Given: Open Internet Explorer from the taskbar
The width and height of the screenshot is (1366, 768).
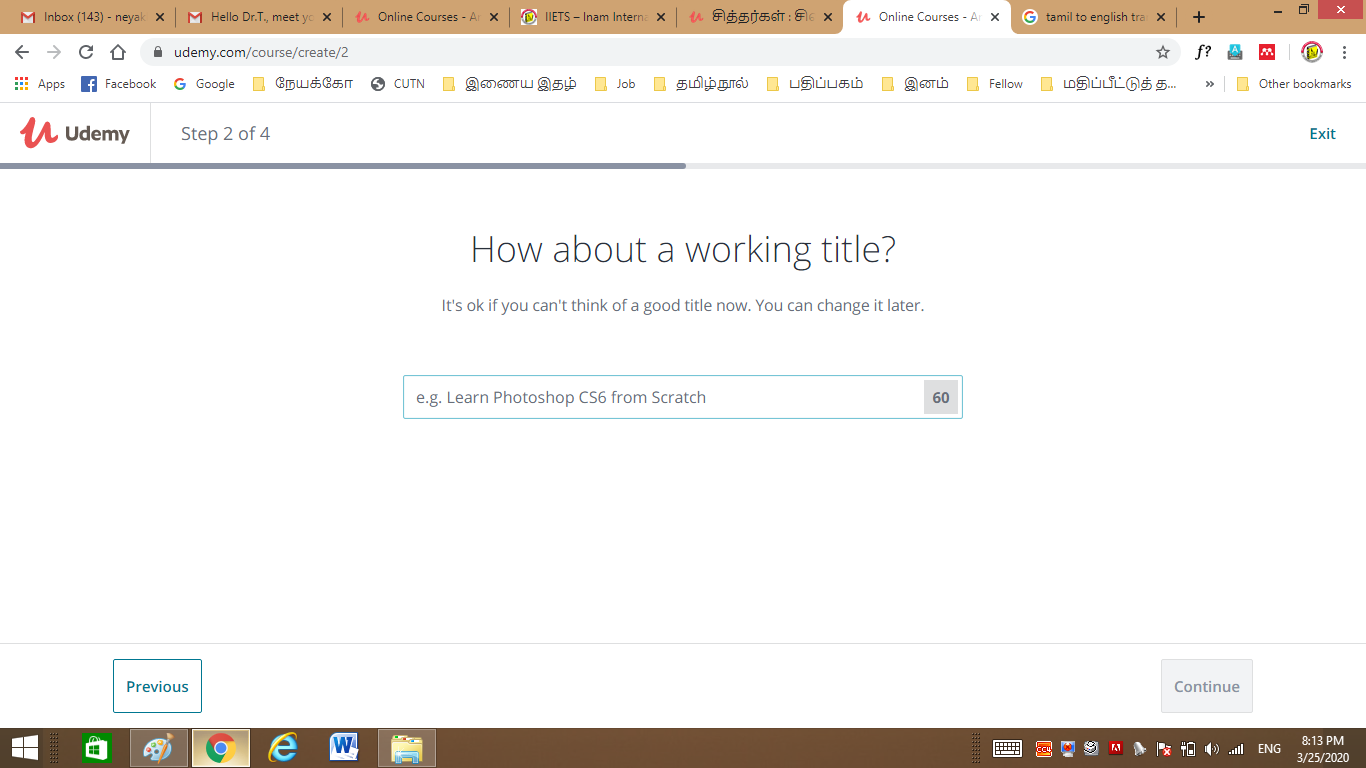Looking at the screenshot, I should pyautogui.click(x=283, y=748).
